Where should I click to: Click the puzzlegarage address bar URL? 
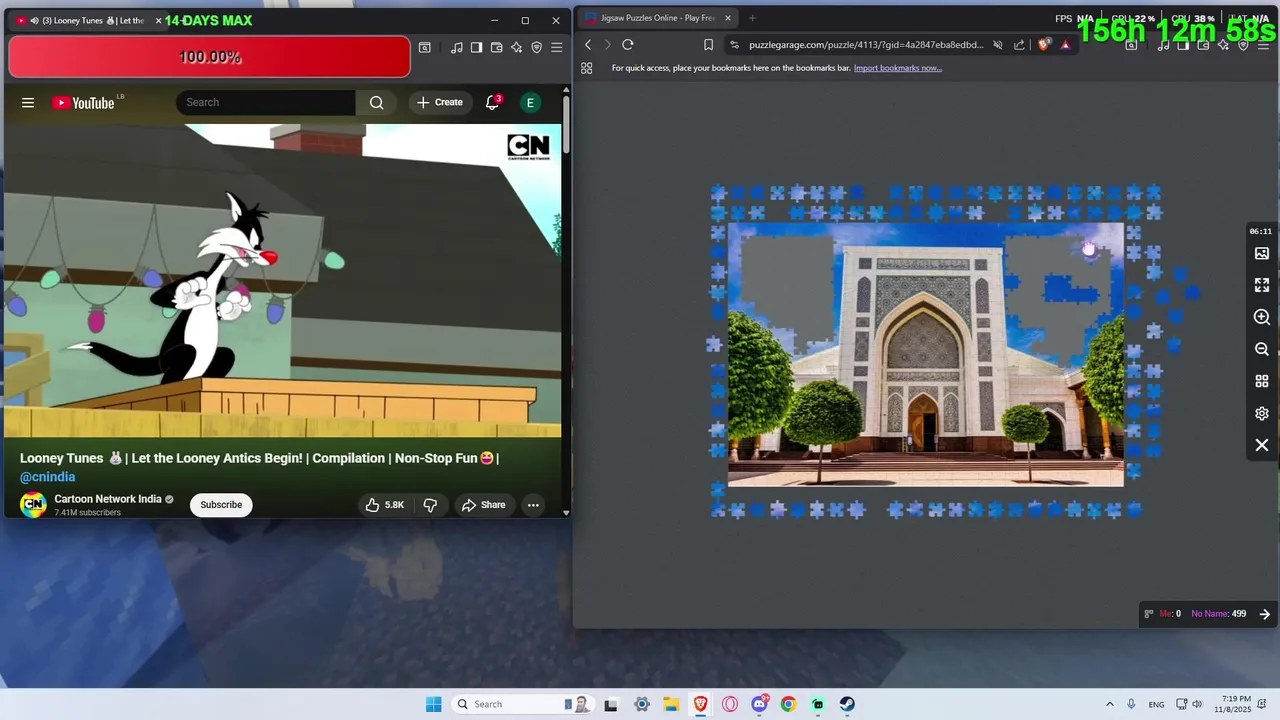coord(866,45)
